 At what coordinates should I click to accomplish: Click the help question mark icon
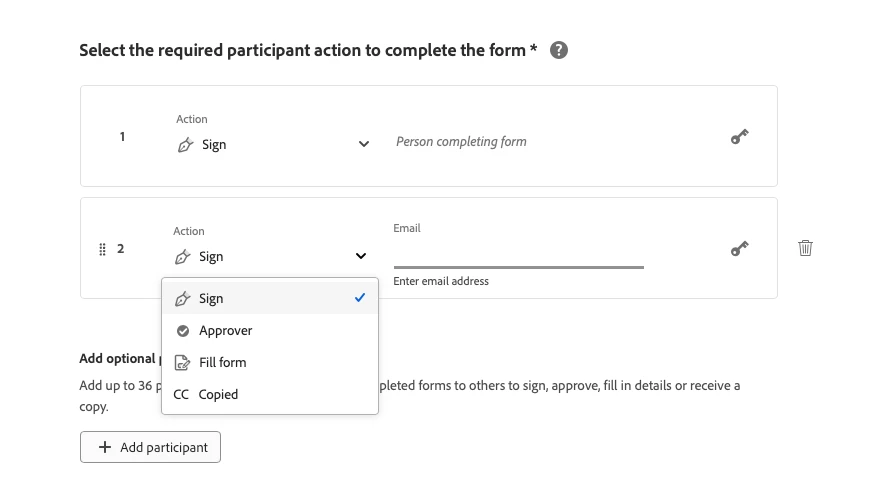coord(559,50)
